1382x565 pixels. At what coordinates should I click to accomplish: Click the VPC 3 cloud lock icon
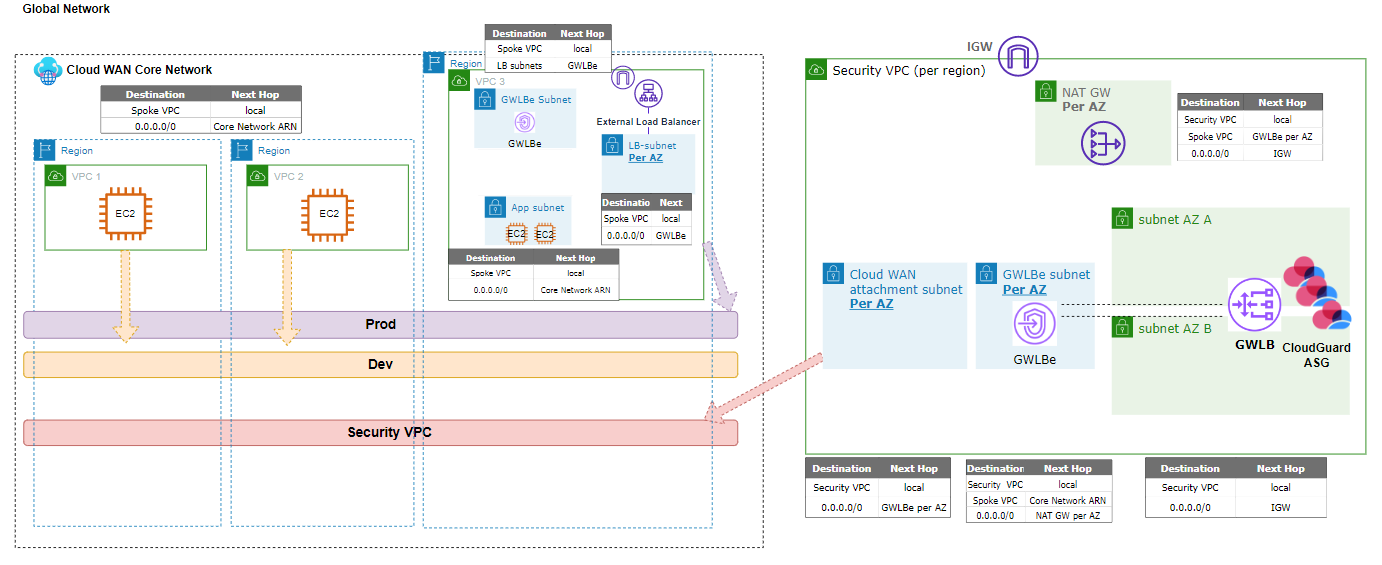coord(458,80)
